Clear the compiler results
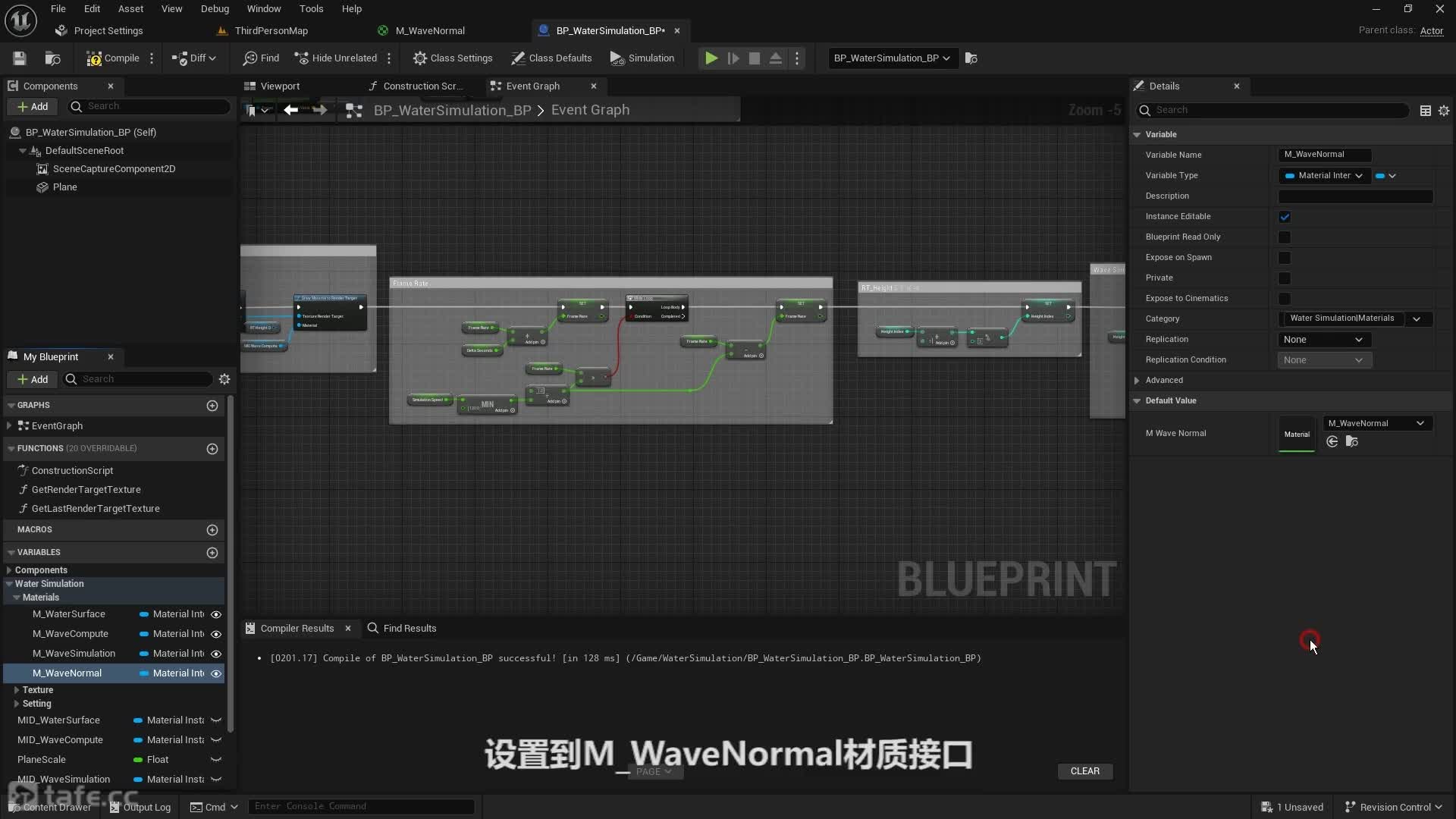1456x819 pixels. (1085, 771)
